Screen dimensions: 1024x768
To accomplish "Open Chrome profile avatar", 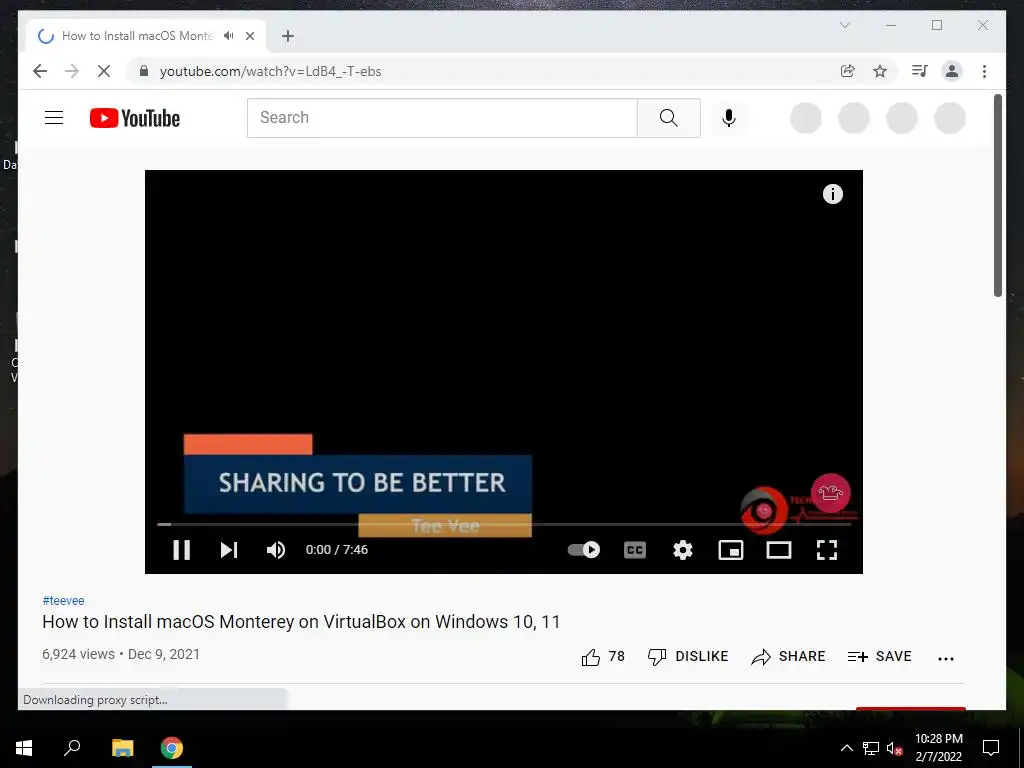I will (952, 71).
